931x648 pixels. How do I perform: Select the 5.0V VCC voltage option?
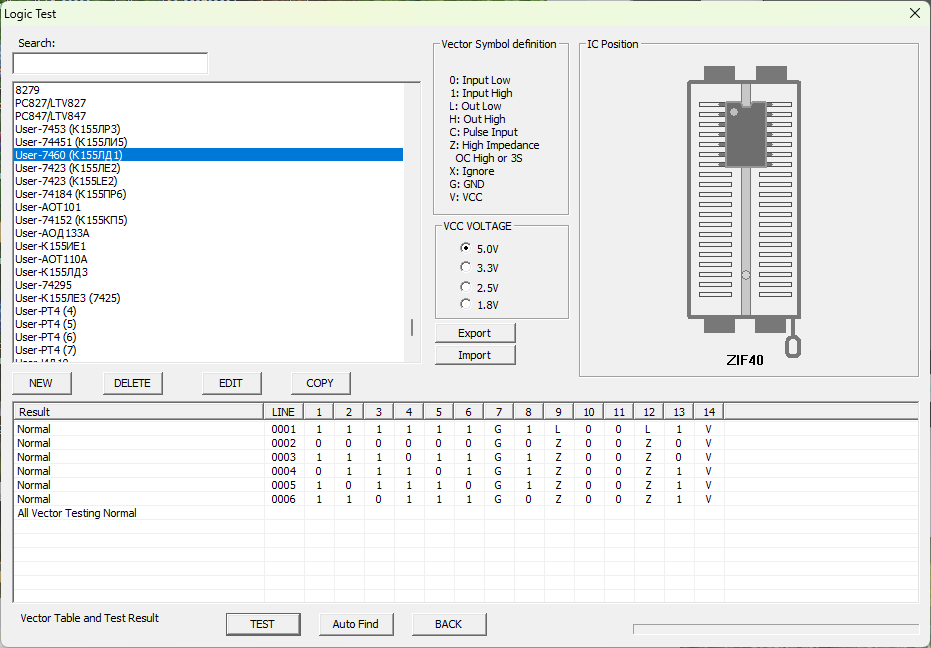pyautogui.click(x=465, y=248)
